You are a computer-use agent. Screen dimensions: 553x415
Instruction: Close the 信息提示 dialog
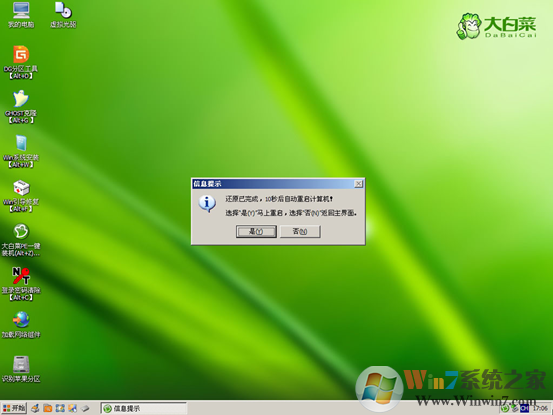pos(358,184)
